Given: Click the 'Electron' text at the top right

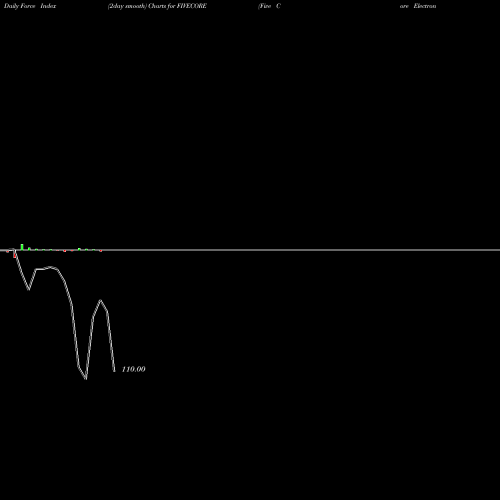Looking at the screenshot, I should 425,6.
